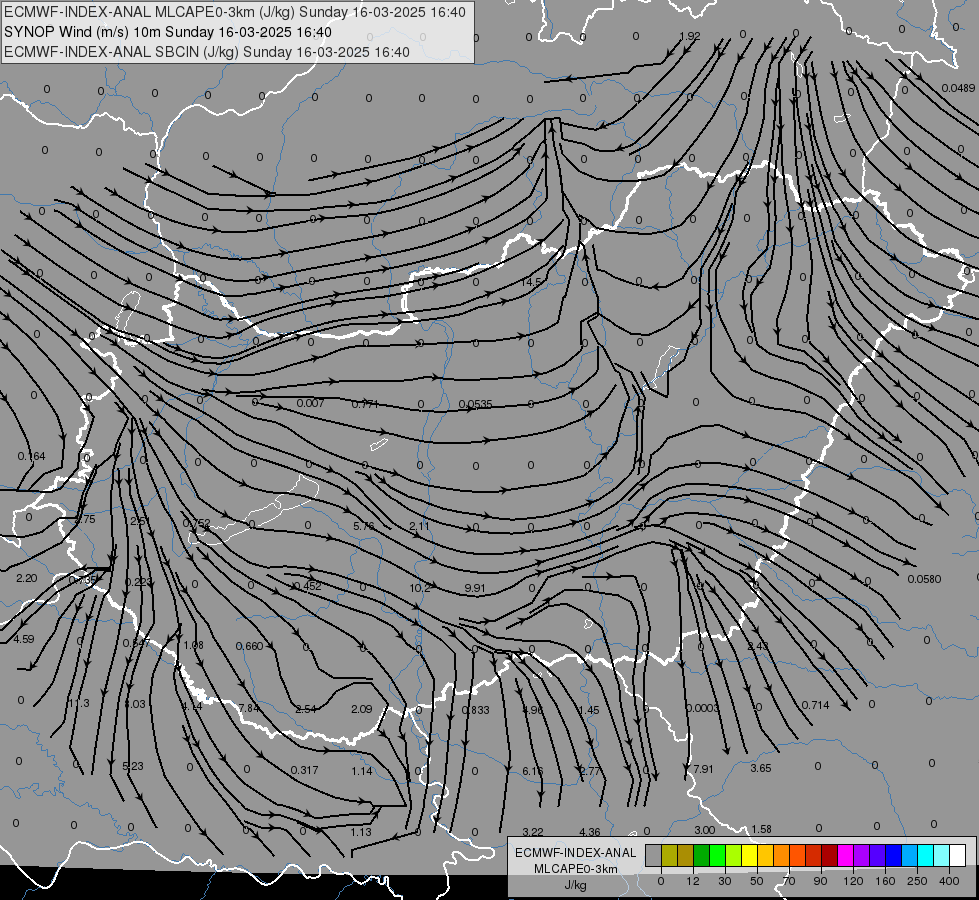Click the map value '3.22'
Image resolution: width=979 pixels, height=900 pixels.
[533, 832]
